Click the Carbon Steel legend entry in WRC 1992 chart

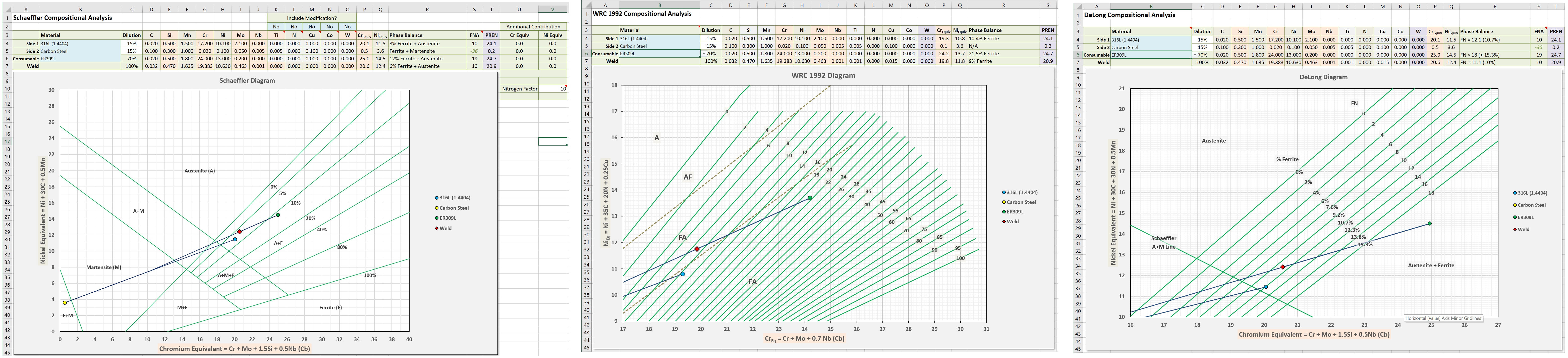point(1019,202)
